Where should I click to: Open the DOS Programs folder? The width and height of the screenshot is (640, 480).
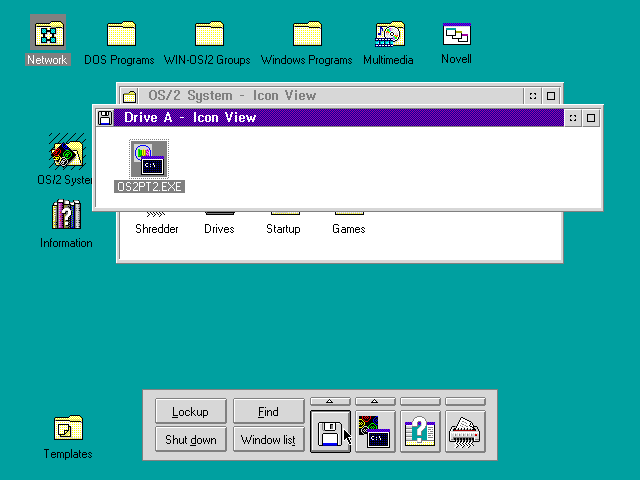click(121, 33)
